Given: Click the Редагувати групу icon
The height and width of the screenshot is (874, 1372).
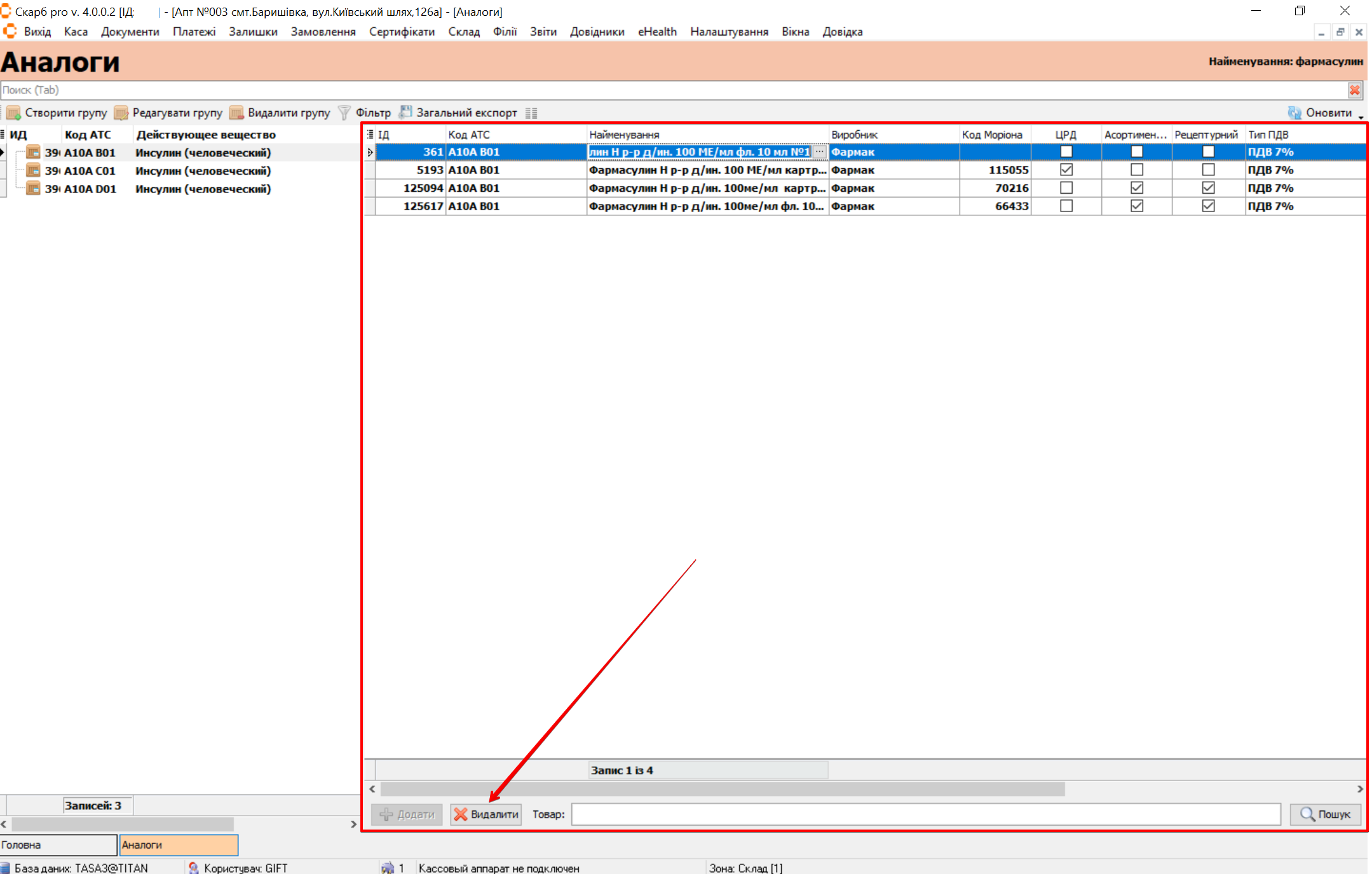Looking at the screenshot, I should tap(121, 113).
